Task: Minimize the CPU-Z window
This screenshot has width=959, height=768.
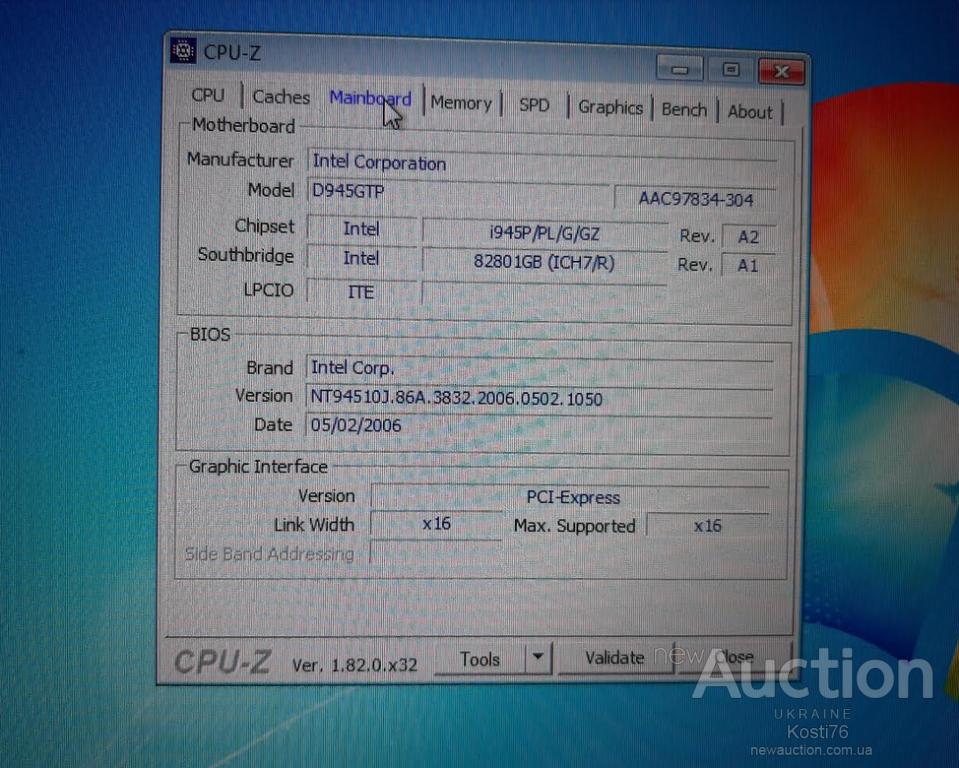Action: point(679,69)
